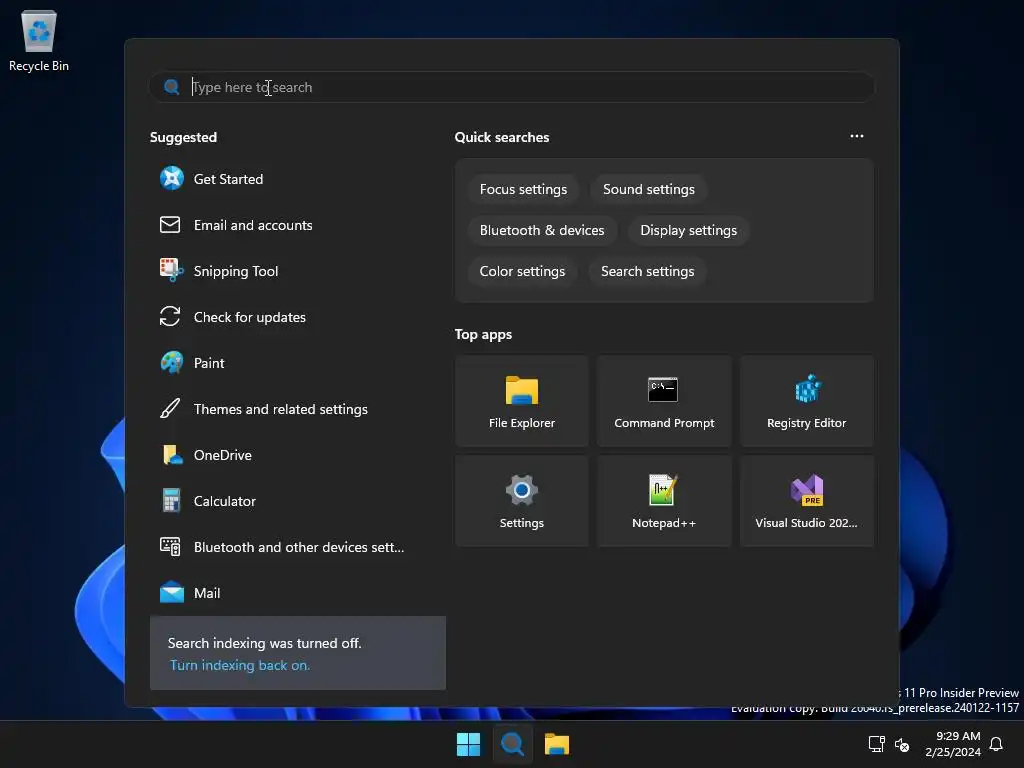Click Bluetooth and other devices sett... text
The image size is (1024, 768).
pyautogui.click(x=298, y=547)
